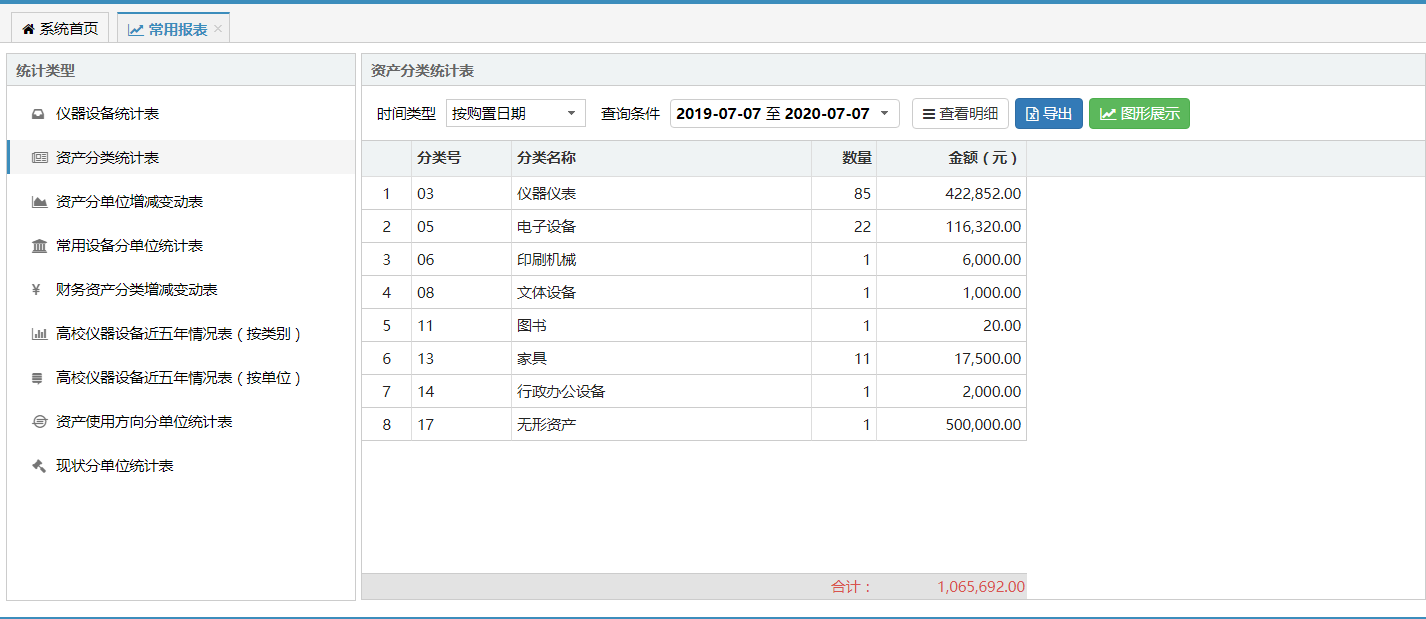Screen dimensions: 1426x619
Task: Switch to the 系统首页 tab
Action: [60, 29]
